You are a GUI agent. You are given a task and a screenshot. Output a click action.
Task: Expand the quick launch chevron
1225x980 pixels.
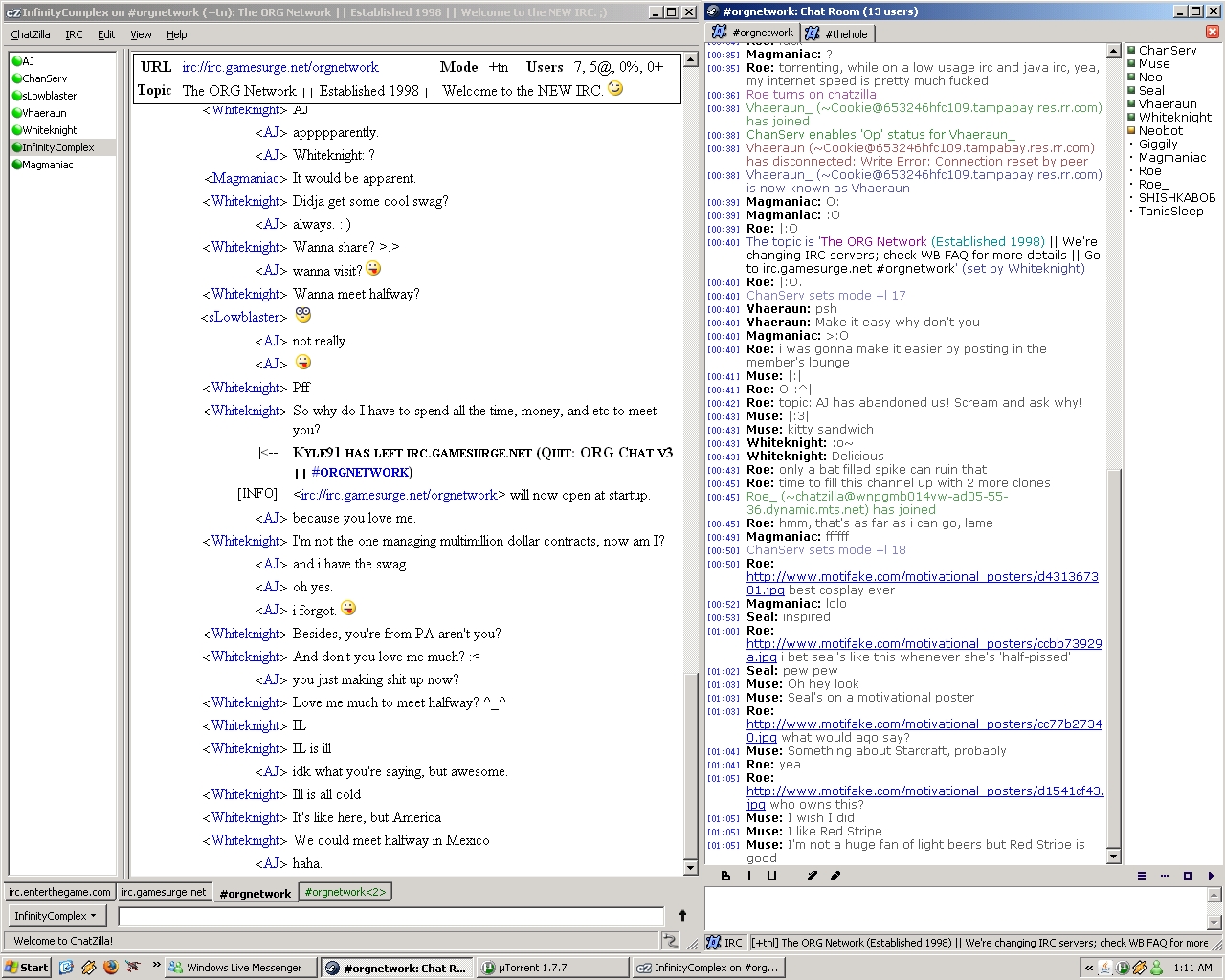tap(155, 967)
